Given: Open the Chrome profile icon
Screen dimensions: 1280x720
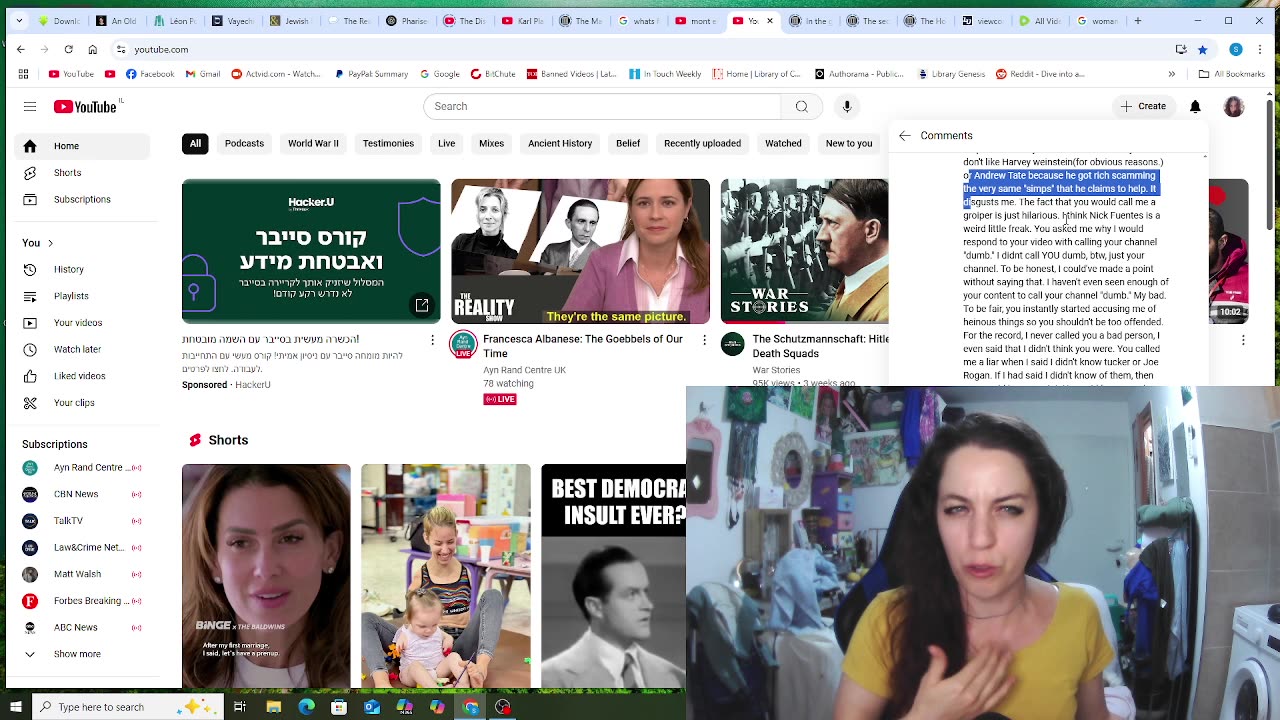Looking at the screenshot, I should [x=1236, y=49].
